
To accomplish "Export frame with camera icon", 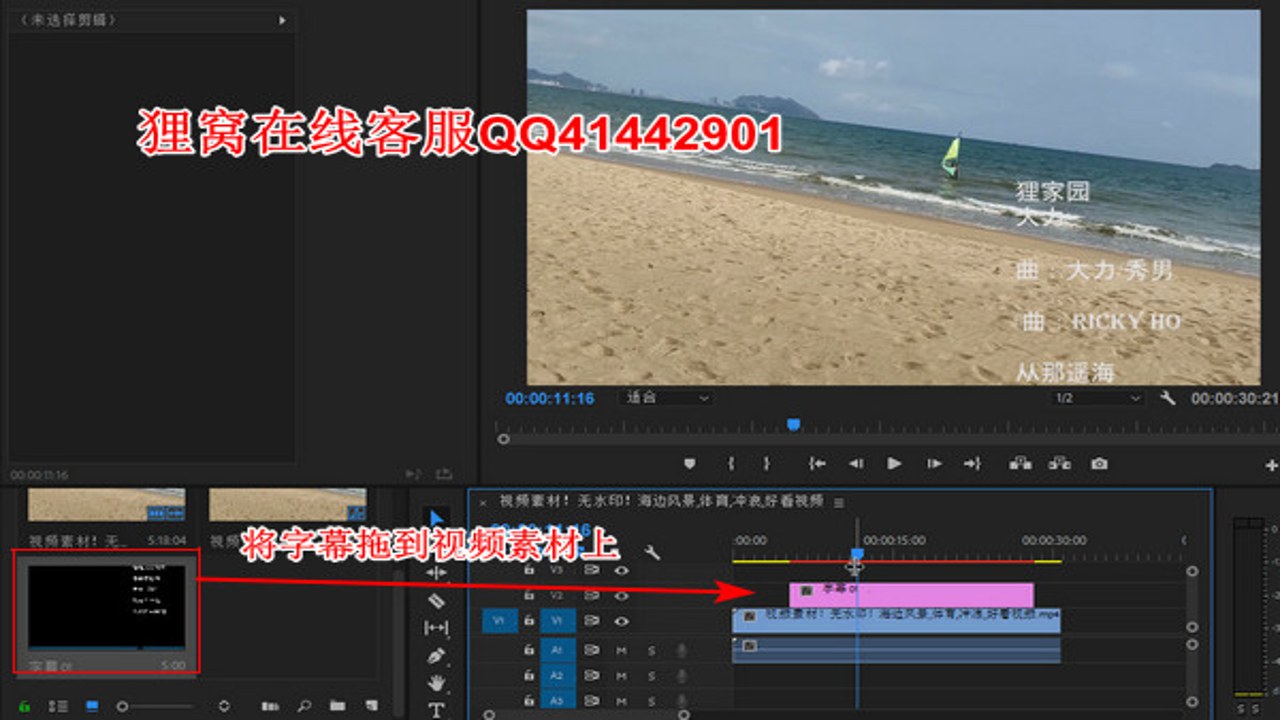I will tap(1099, 464).
